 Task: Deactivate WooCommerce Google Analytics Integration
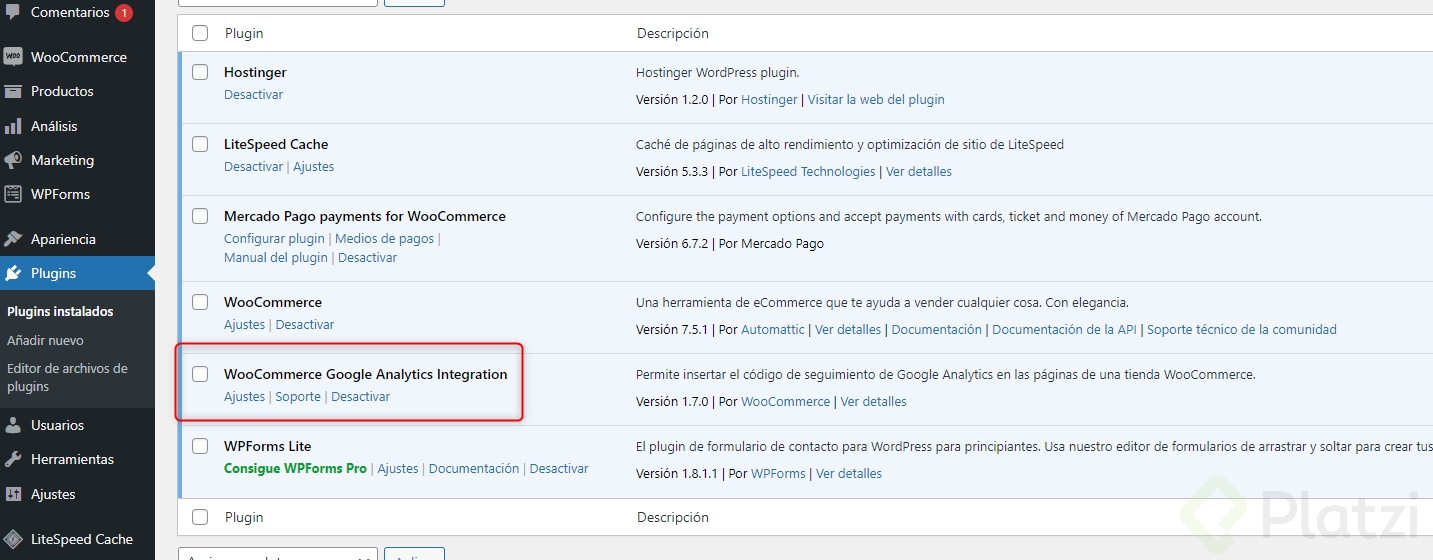pyautogui.click(x=361, y=397)
